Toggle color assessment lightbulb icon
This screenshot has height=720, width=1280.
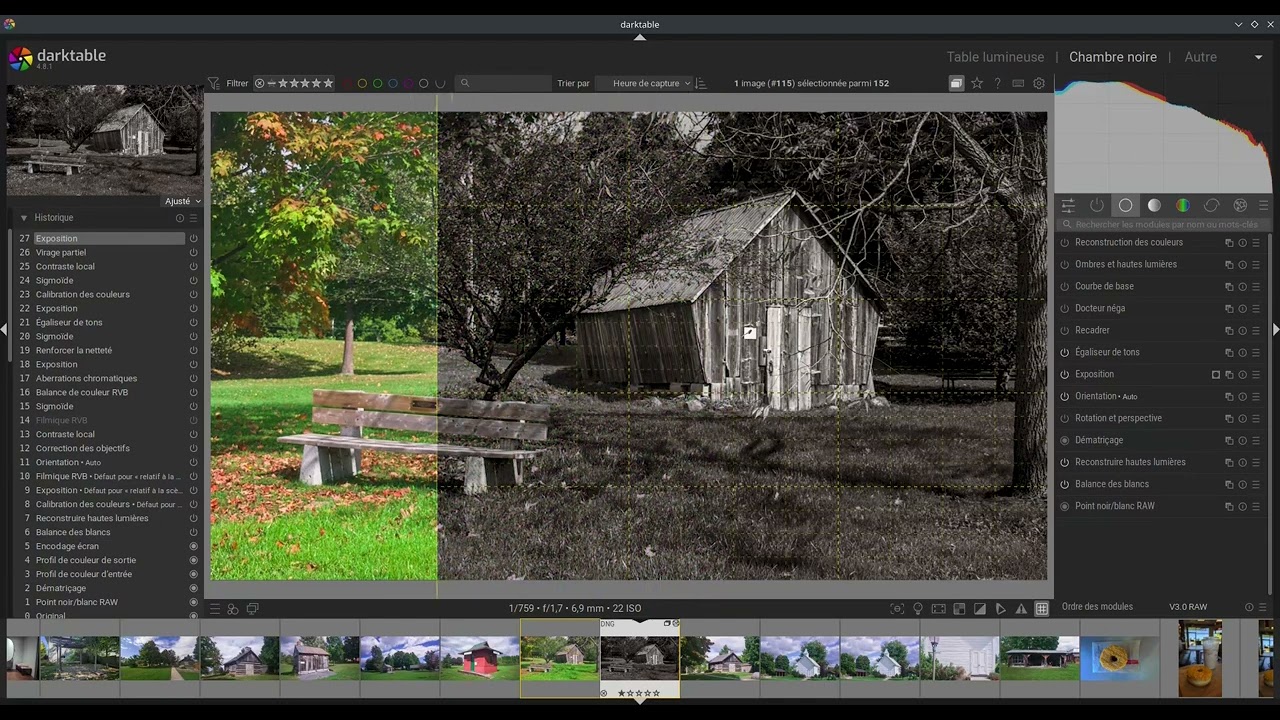[918, 608]
